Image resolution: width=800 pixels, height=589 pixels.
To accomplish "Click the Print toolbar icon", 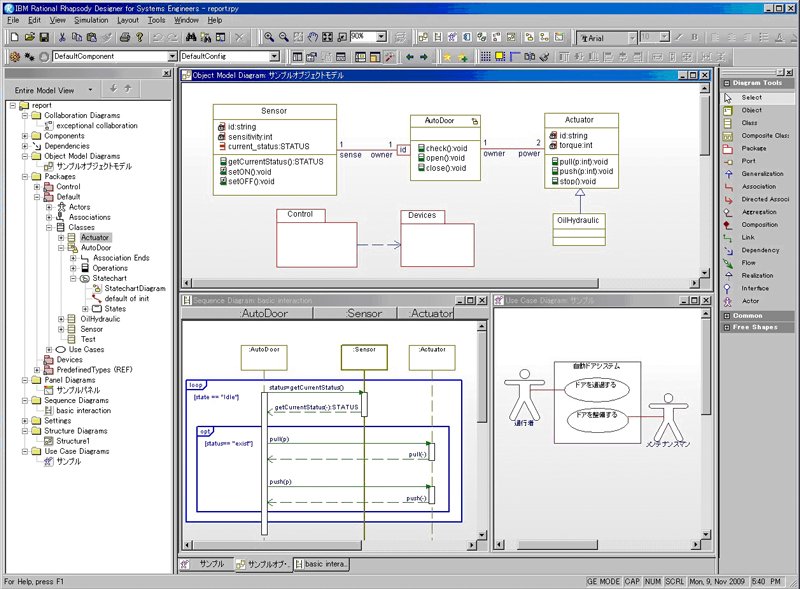I will [x=124, y=37].
